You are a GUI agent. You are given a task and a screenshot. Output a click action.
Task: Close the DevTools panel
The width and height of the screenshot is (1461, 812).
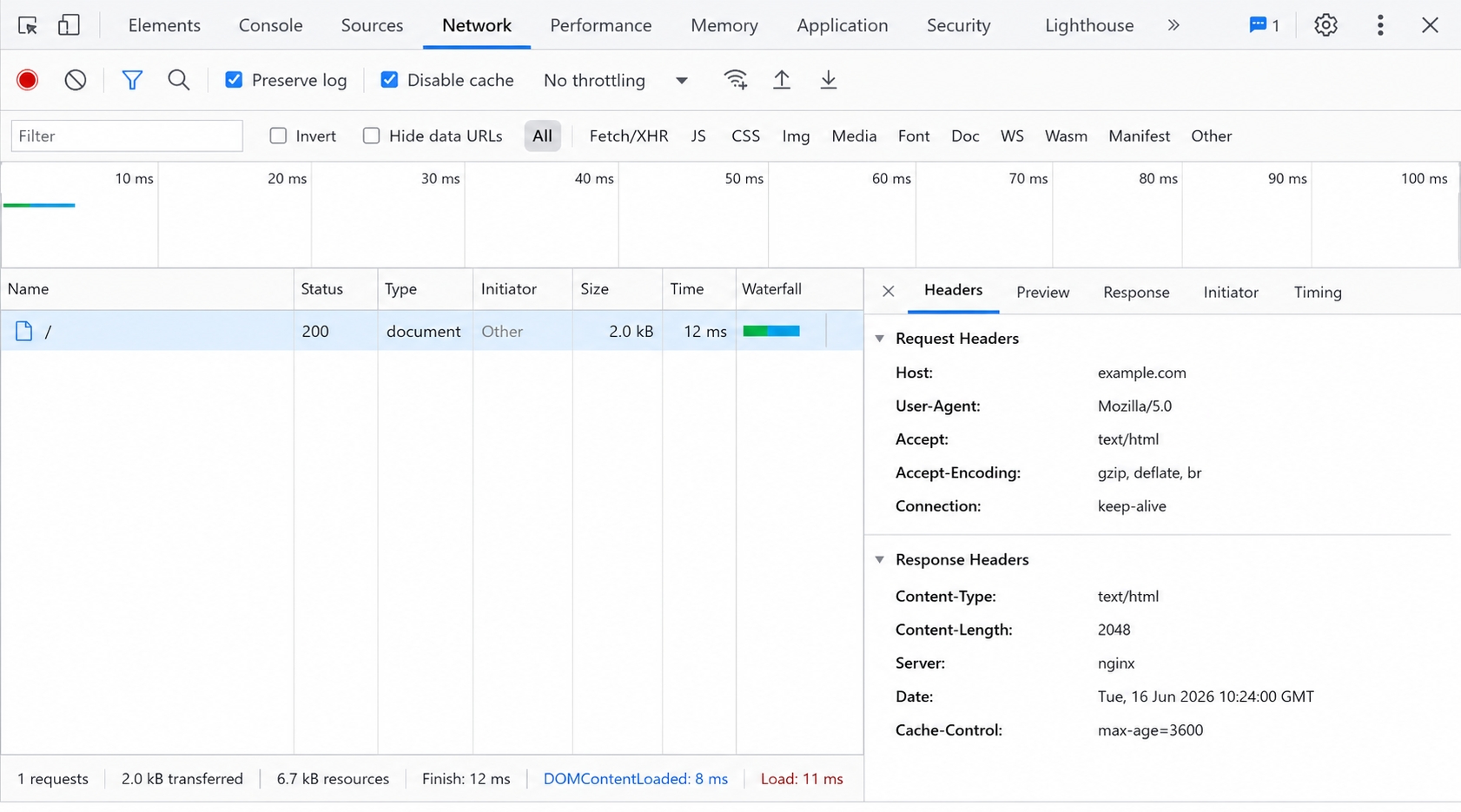[x=1430, y=25]
